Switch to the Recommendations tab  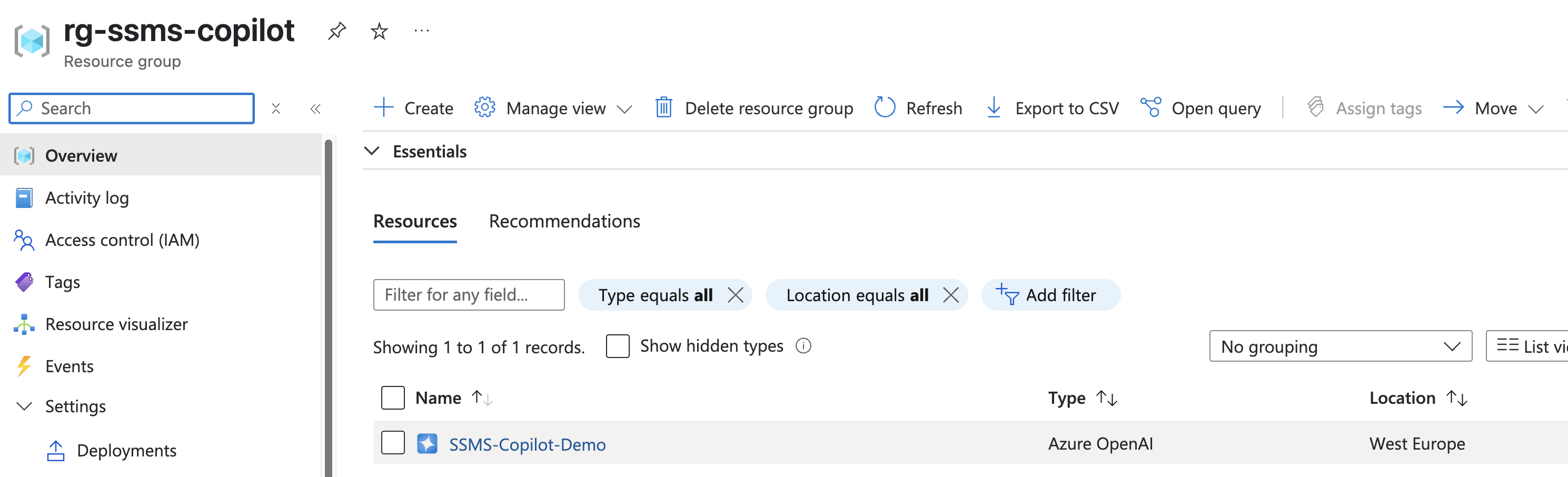[x=564, y=221]
